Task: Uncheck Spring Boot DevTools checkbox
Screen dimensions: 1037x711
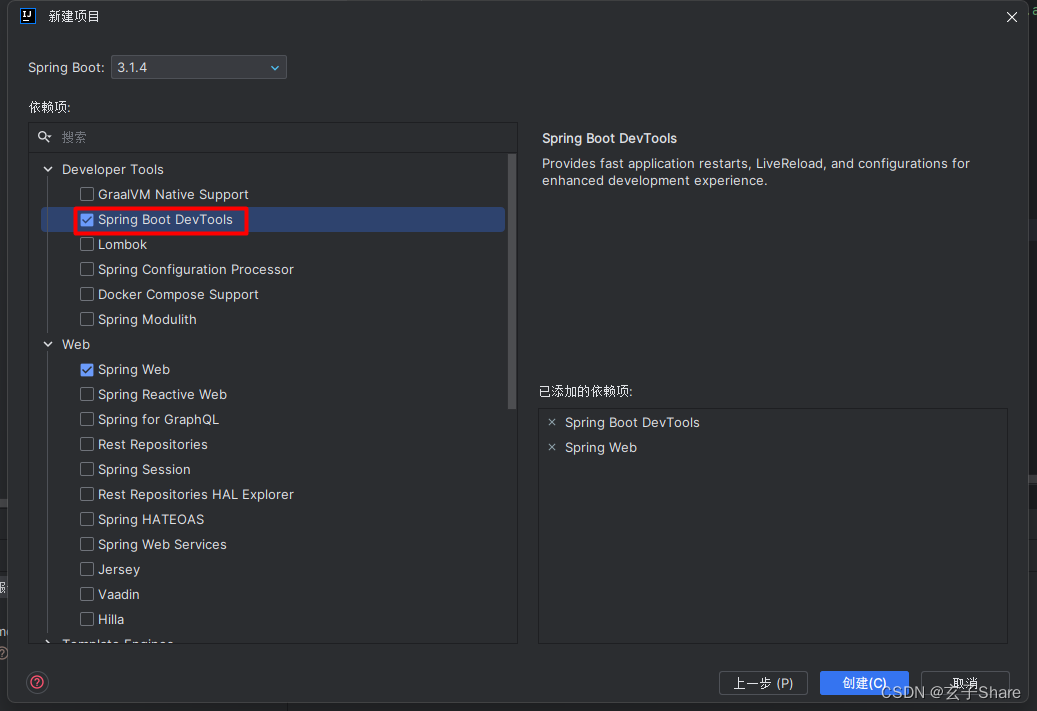Action: point(87,220)
